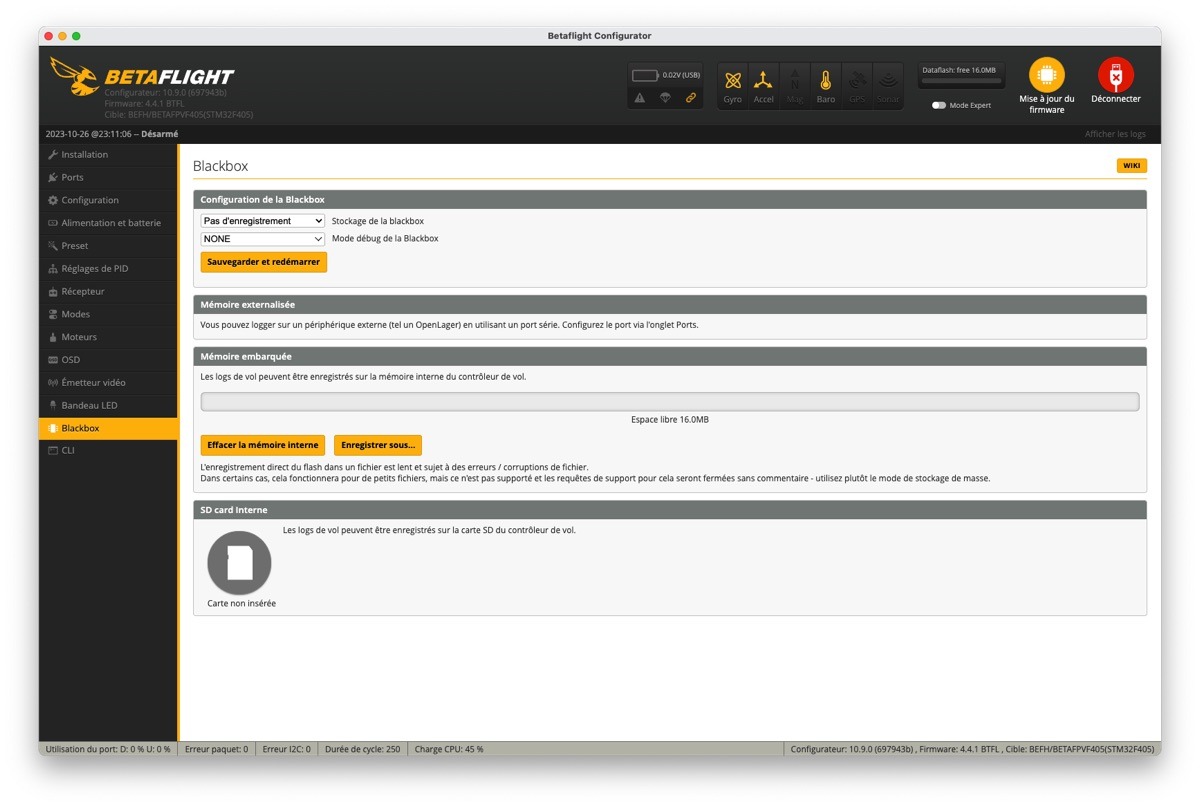Open the CLI tab
Screen dimensions: 1200x807
click(x=108, y=451)
